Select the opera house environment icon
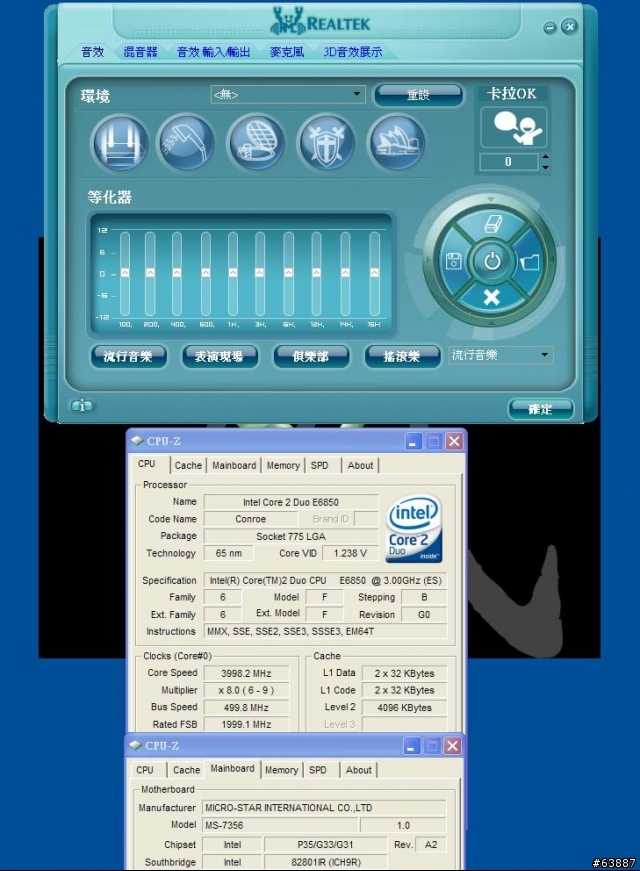 [396, 143]
